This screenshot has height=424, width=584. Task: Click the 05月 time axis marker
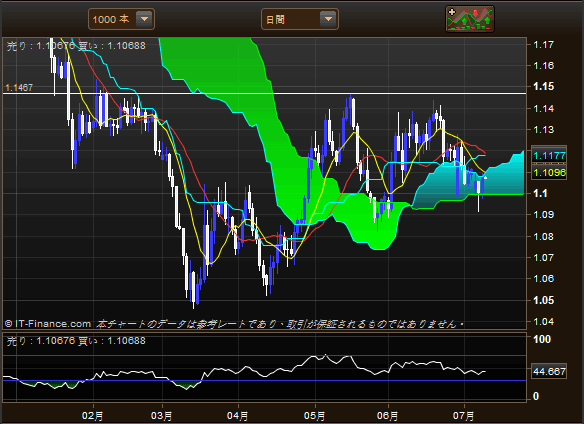pos(314,416)
